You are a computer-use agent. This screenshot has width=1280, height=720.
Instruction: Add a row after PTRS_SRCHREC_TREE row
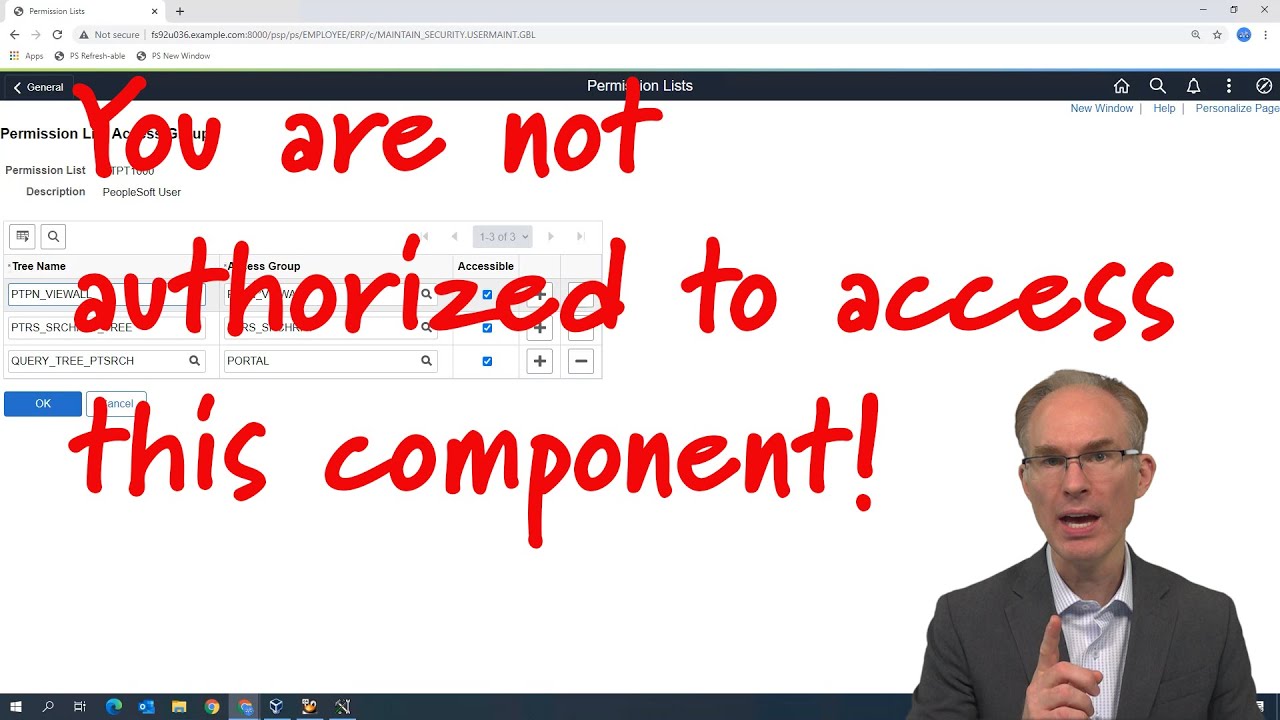[539, 328]
